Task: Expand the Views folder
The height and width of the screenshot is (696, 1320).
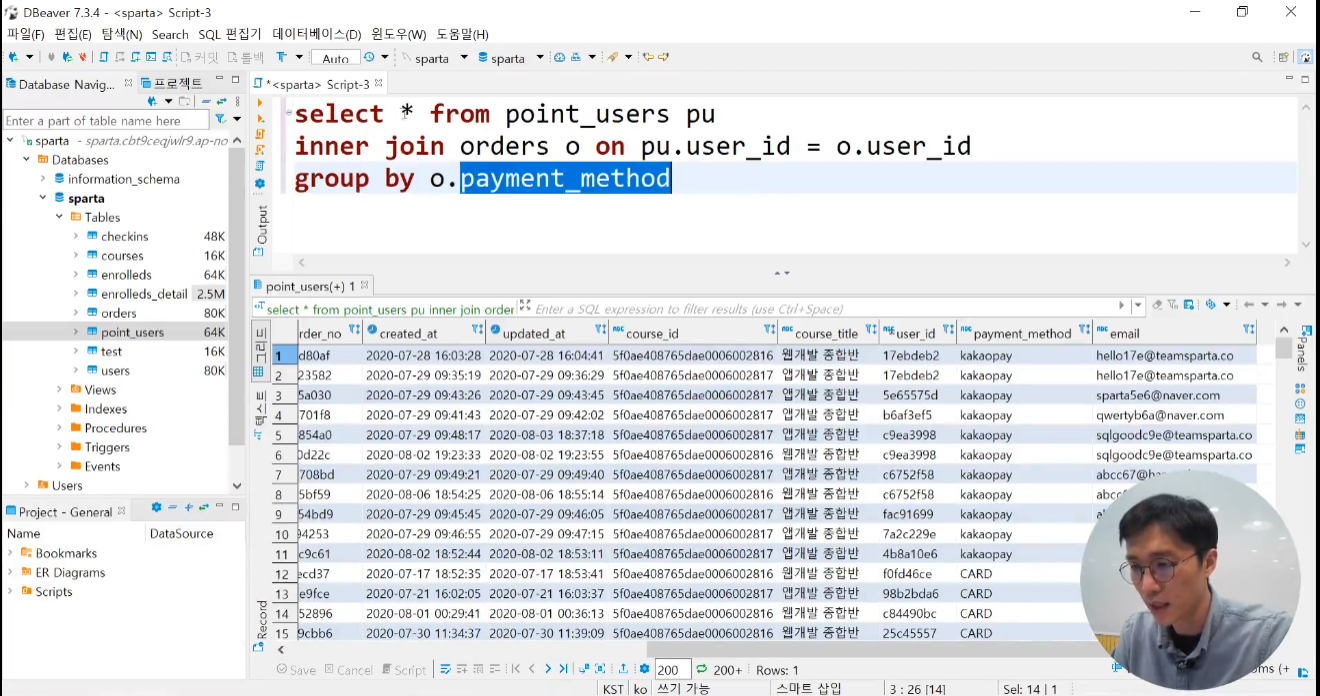Action: 59,390
